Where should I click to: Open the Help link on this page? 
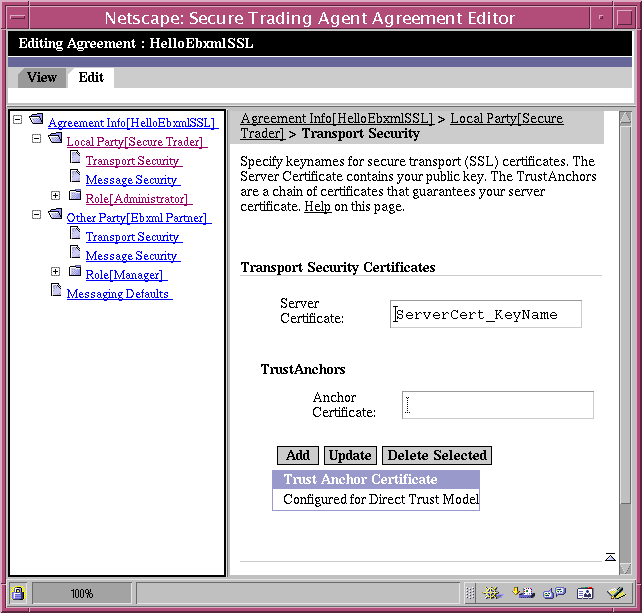pos(317,206)
